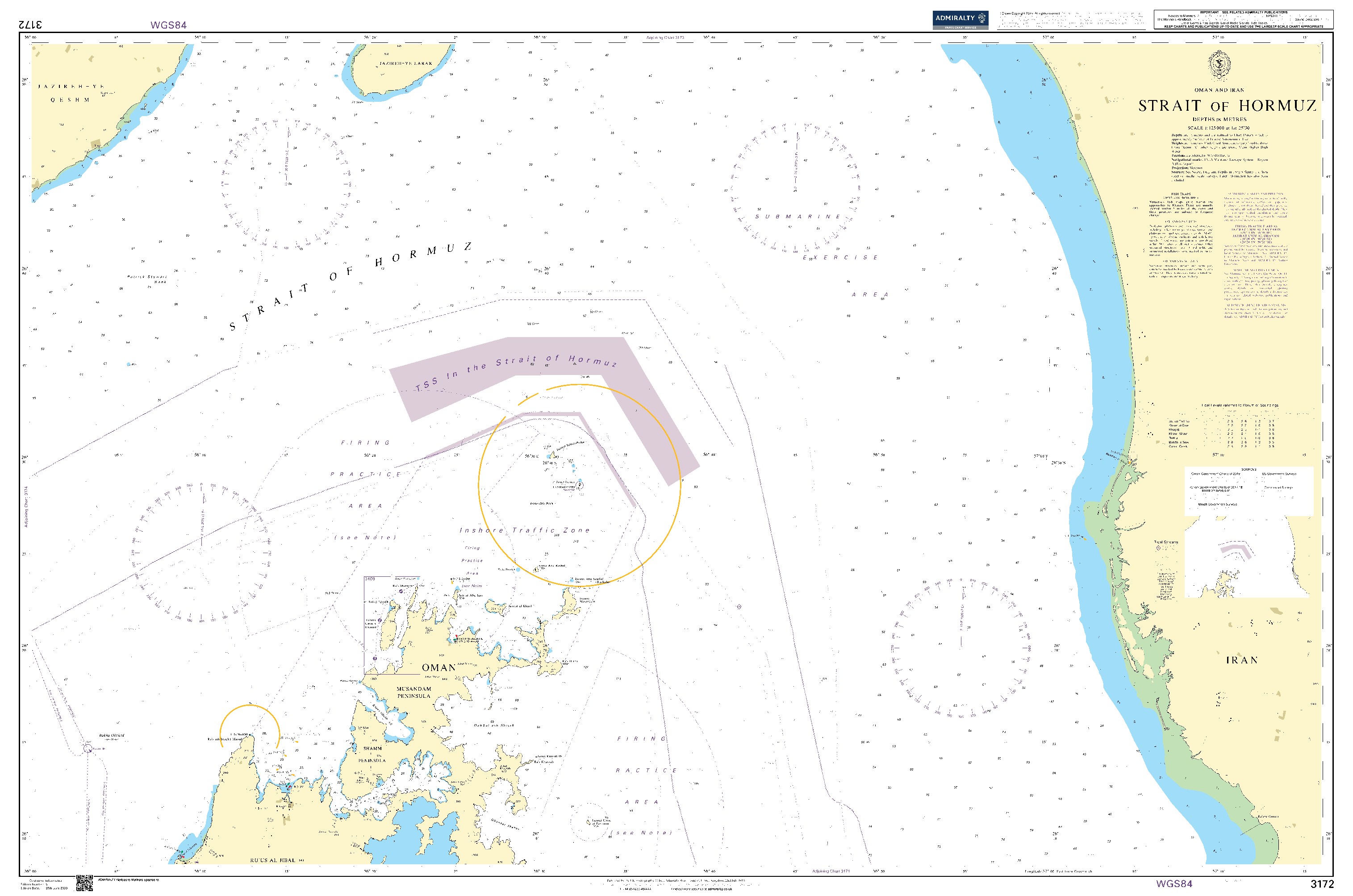
Task: Click the UK Hydrographic crest above the title
Action: click(1219, 65)
